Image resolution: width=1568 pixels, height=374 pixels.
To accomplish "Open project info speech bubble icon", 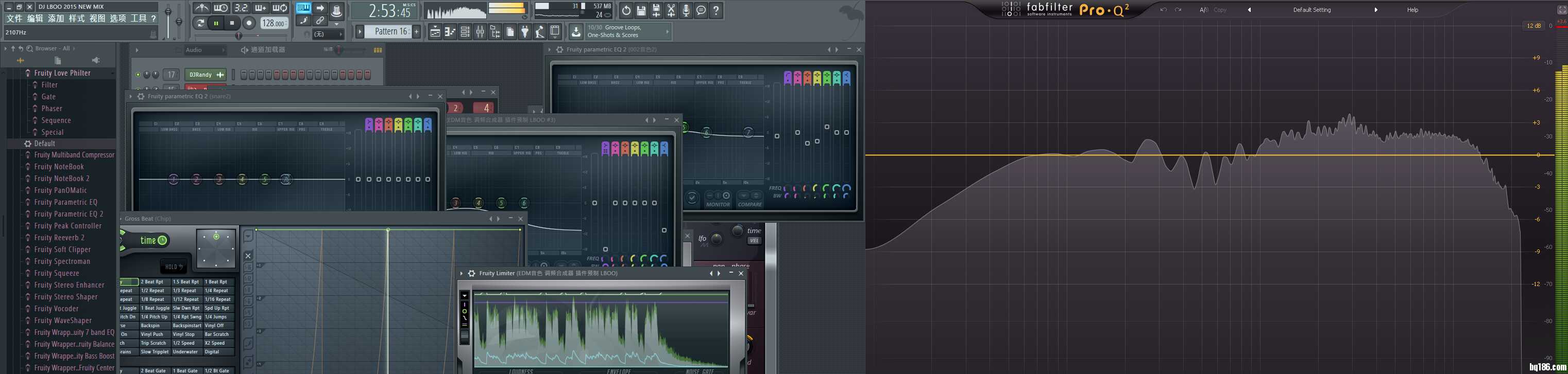I will point(701,10).
